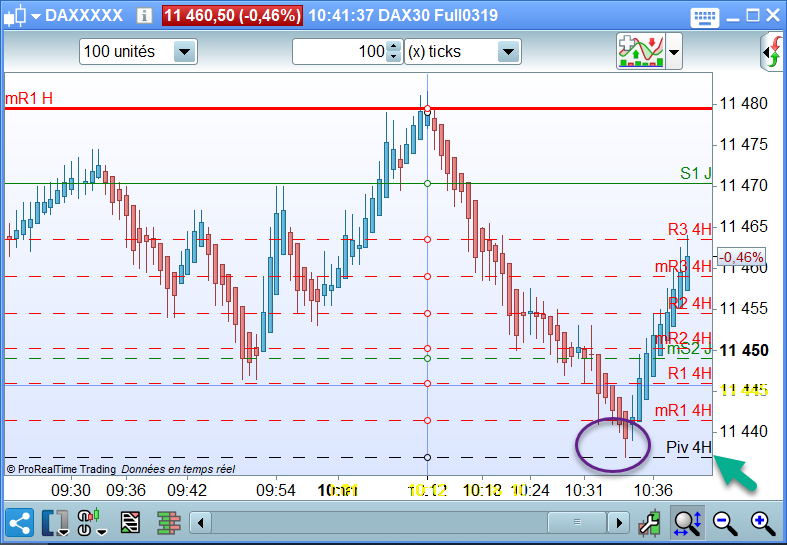Open chart settings wrench icon

click(x=649, y=523)
